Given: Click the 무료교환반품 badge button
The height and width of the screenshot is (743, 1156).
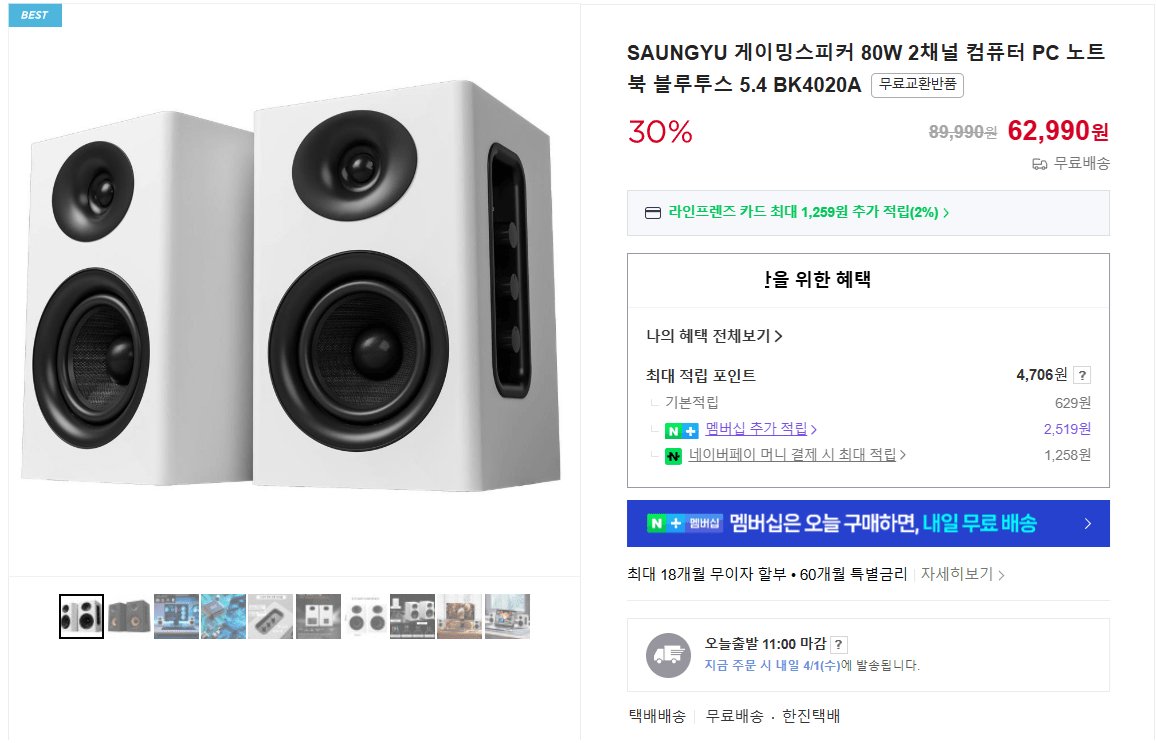Looking at the screenshot, I should 917,85.
